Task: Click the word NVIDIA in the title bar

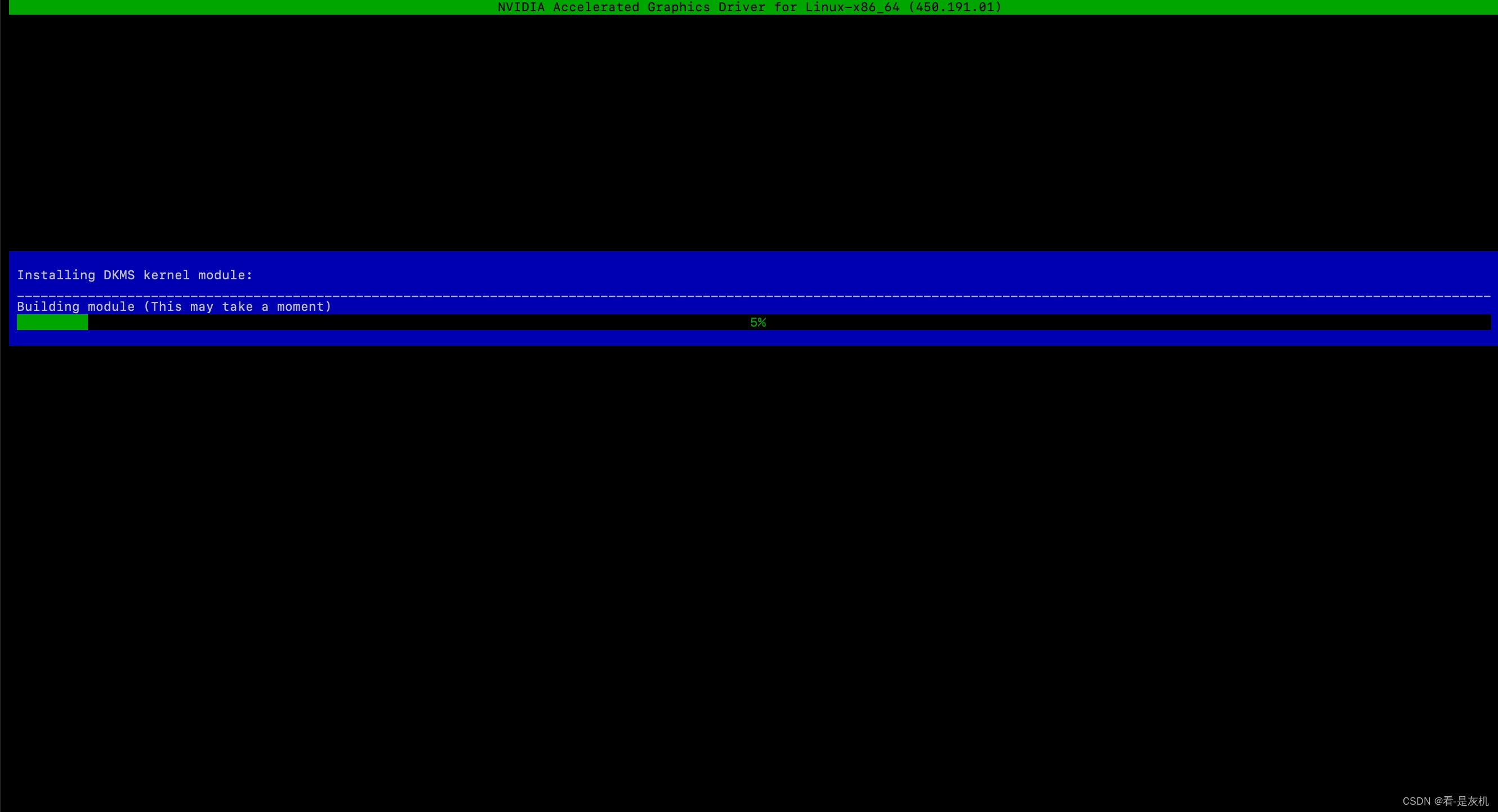Action: click(x=521, y=7)
